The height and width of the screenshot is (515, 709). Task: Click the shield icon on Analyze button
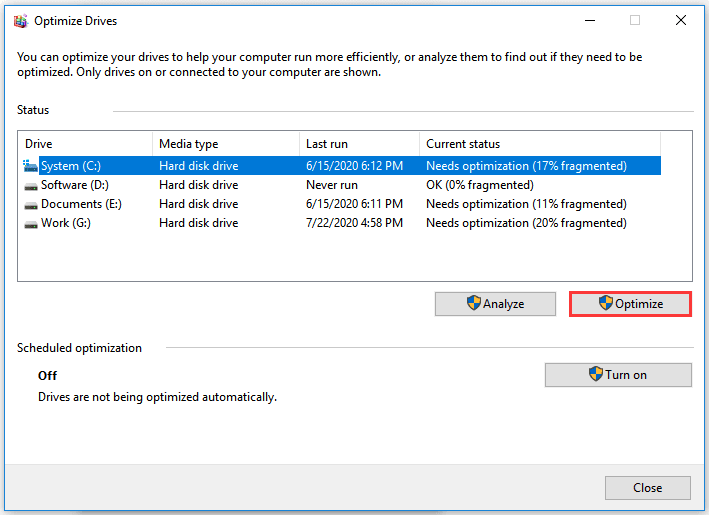474,303
